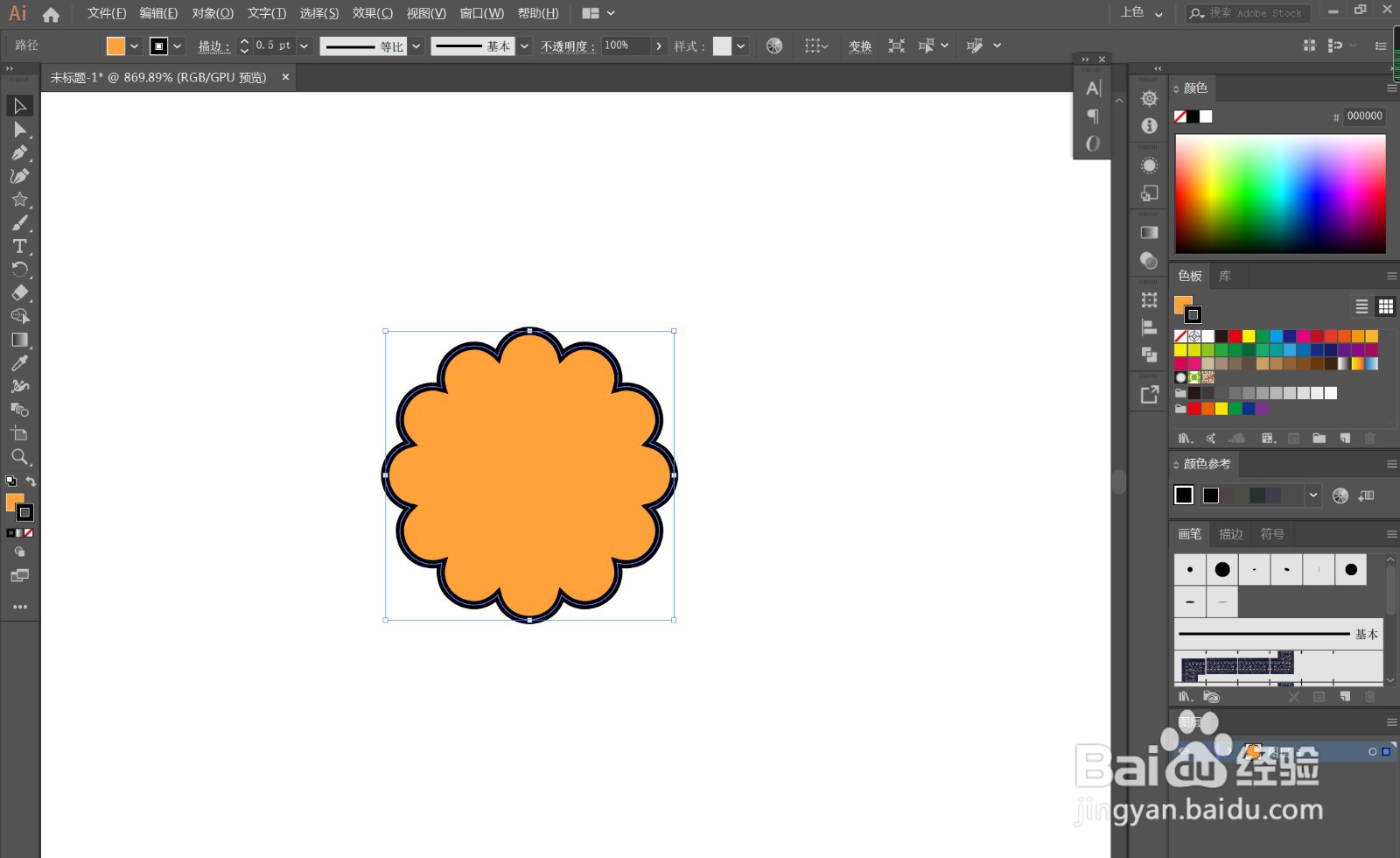Select the Type tool

point(19,246)
